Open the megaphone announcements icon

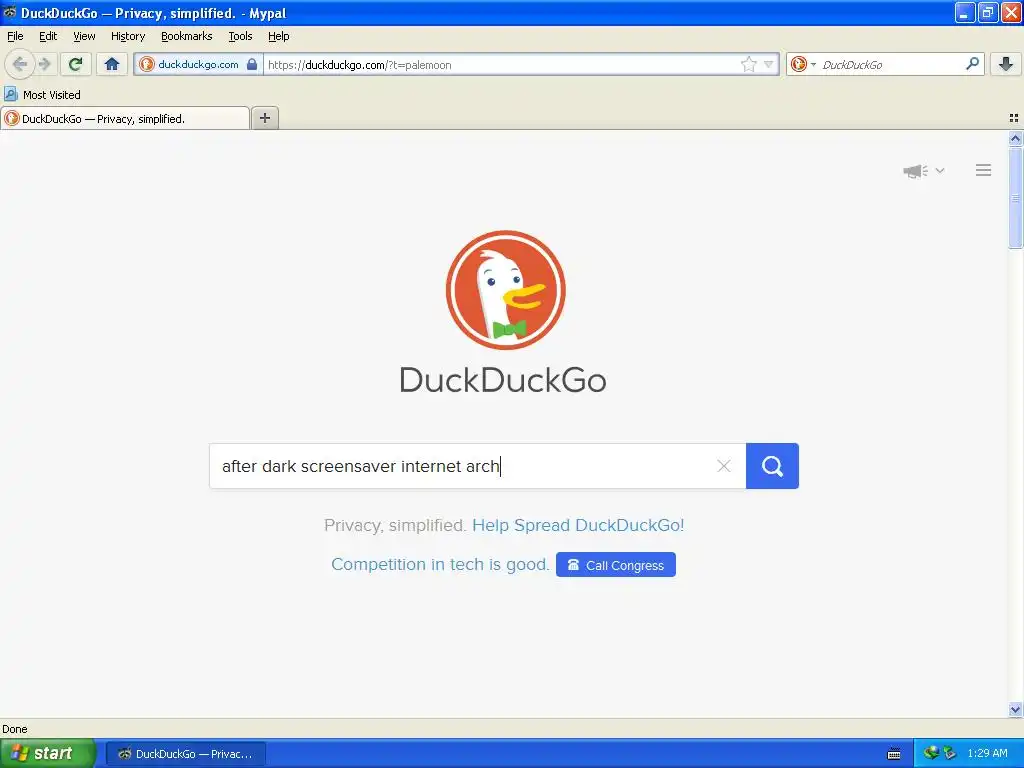pos(916,170)
